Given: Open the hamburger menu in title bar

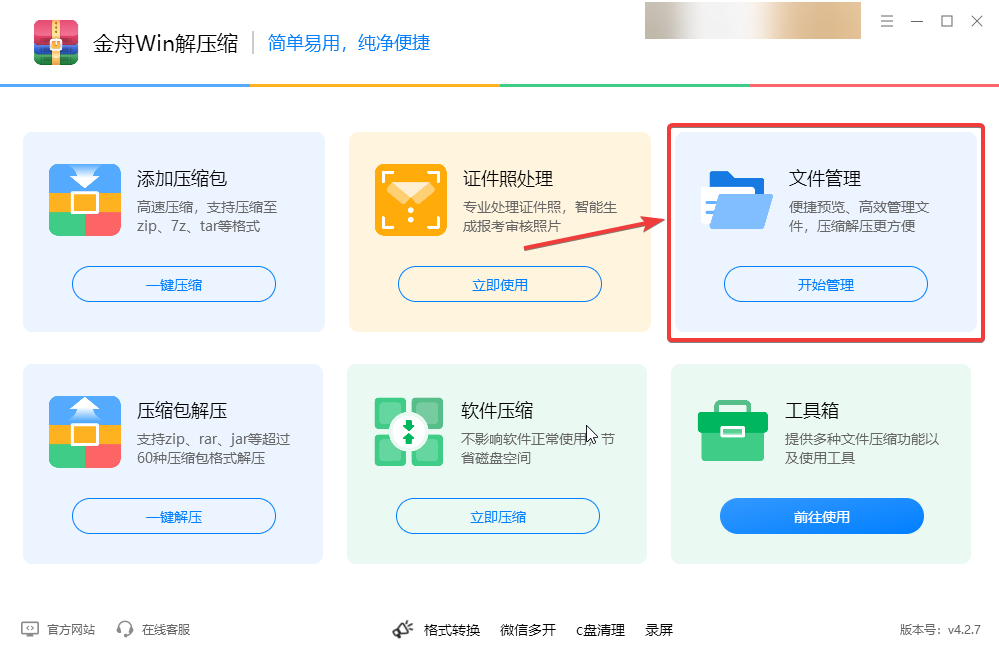Looking at the screenshot, I should pyautogui.click(x=886, y=21).
